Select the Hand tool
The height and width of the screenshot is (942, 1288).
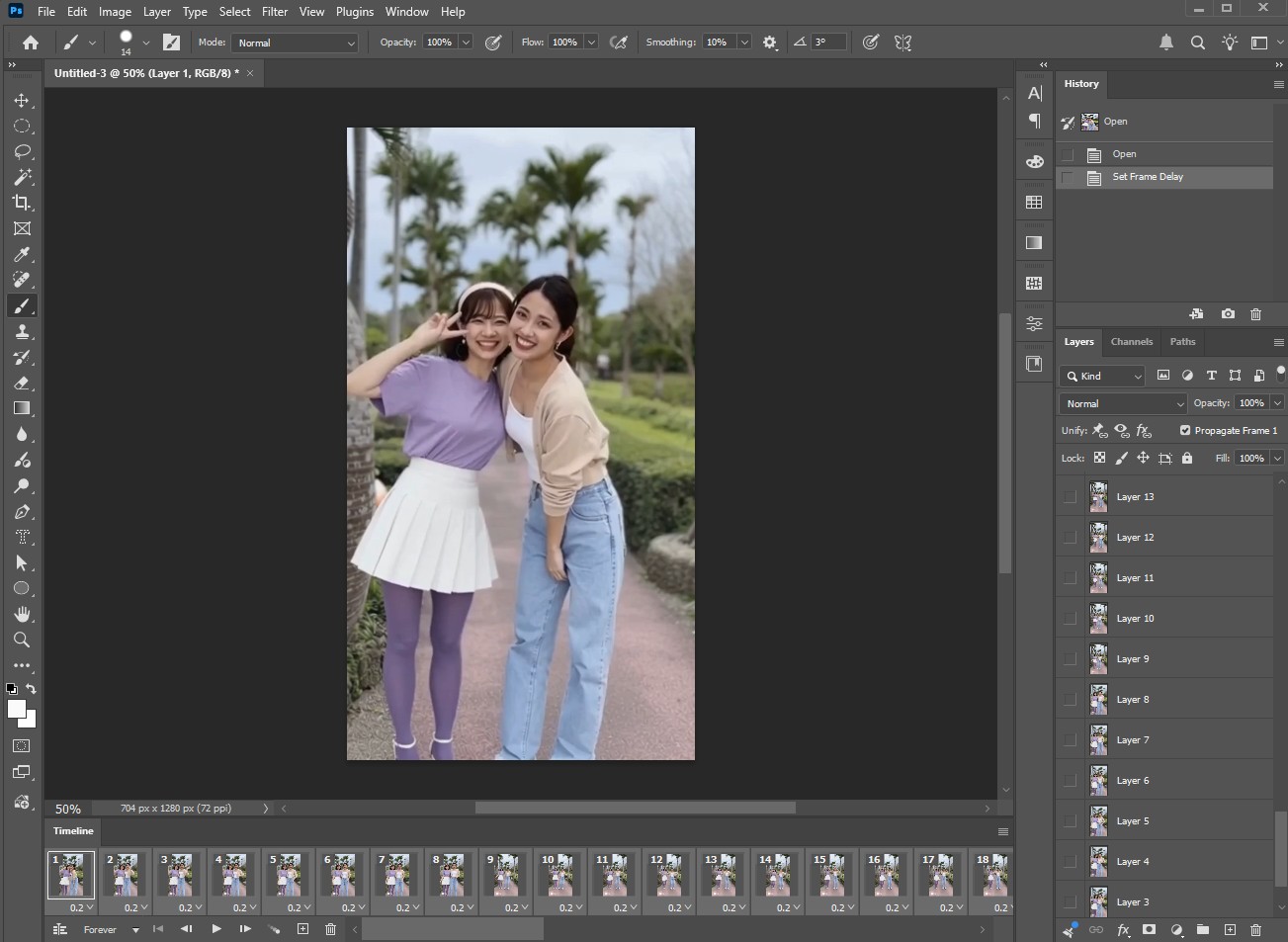[22, 614]
